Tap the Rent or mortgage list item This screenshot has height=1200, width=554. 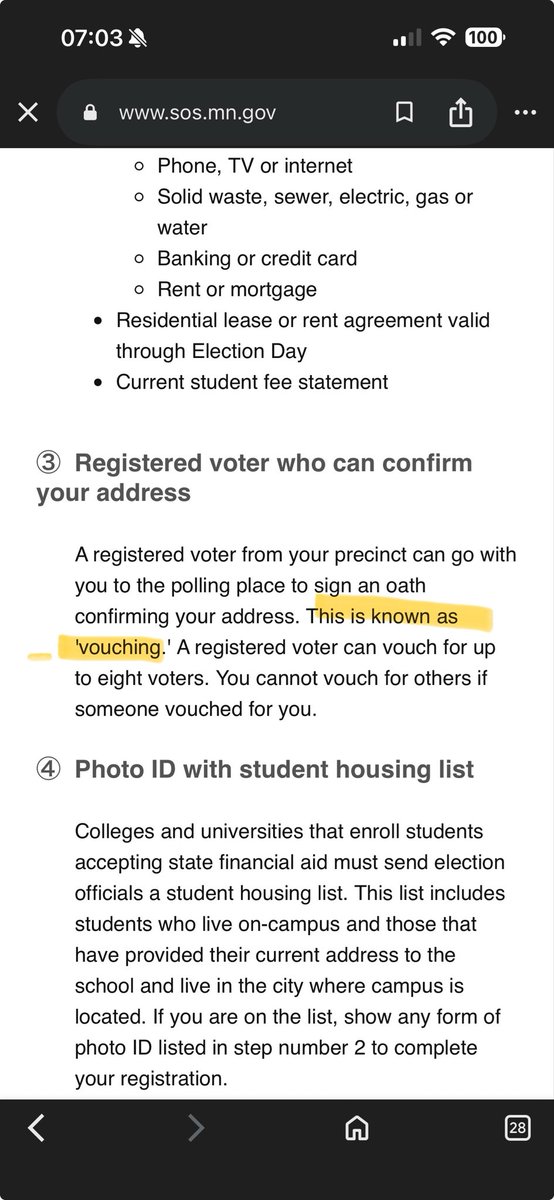pyautogui.click(x=237, y=289)
